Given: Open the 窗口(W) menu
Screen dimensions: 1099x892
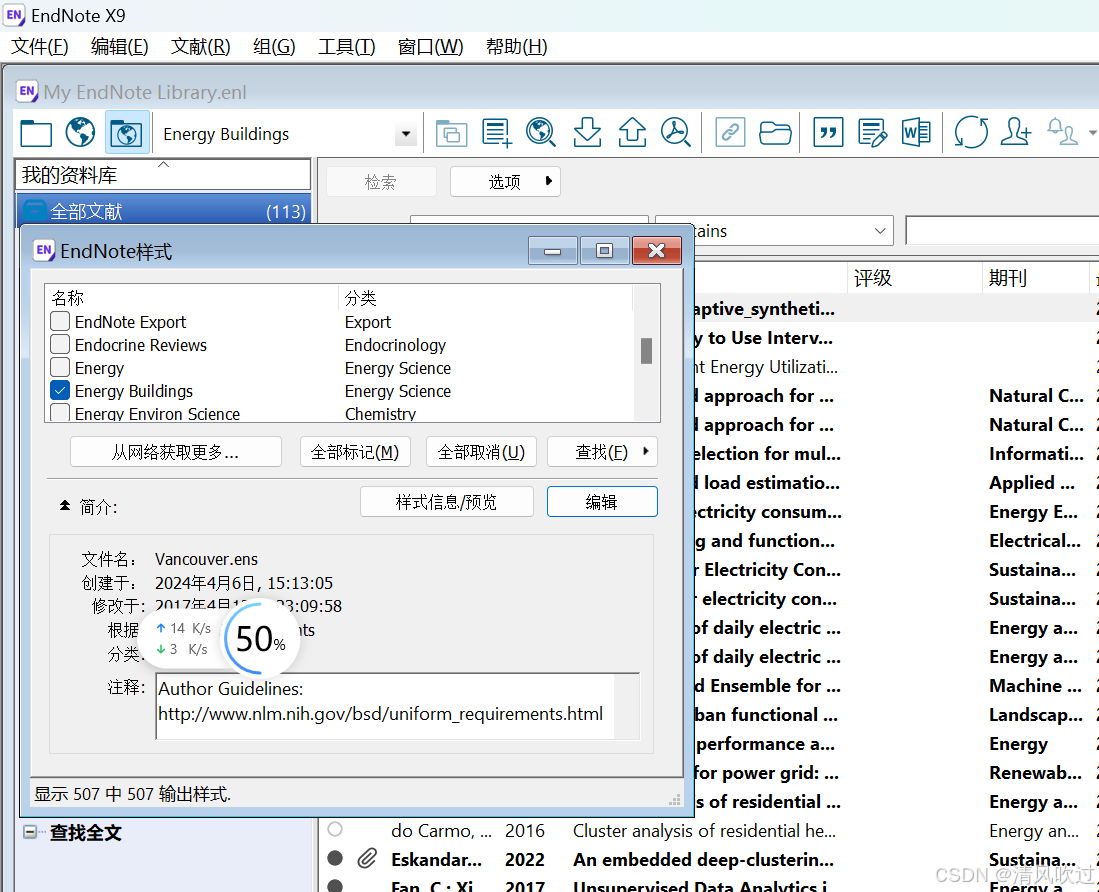Looking at the screenshot, I should coord(430,47).
